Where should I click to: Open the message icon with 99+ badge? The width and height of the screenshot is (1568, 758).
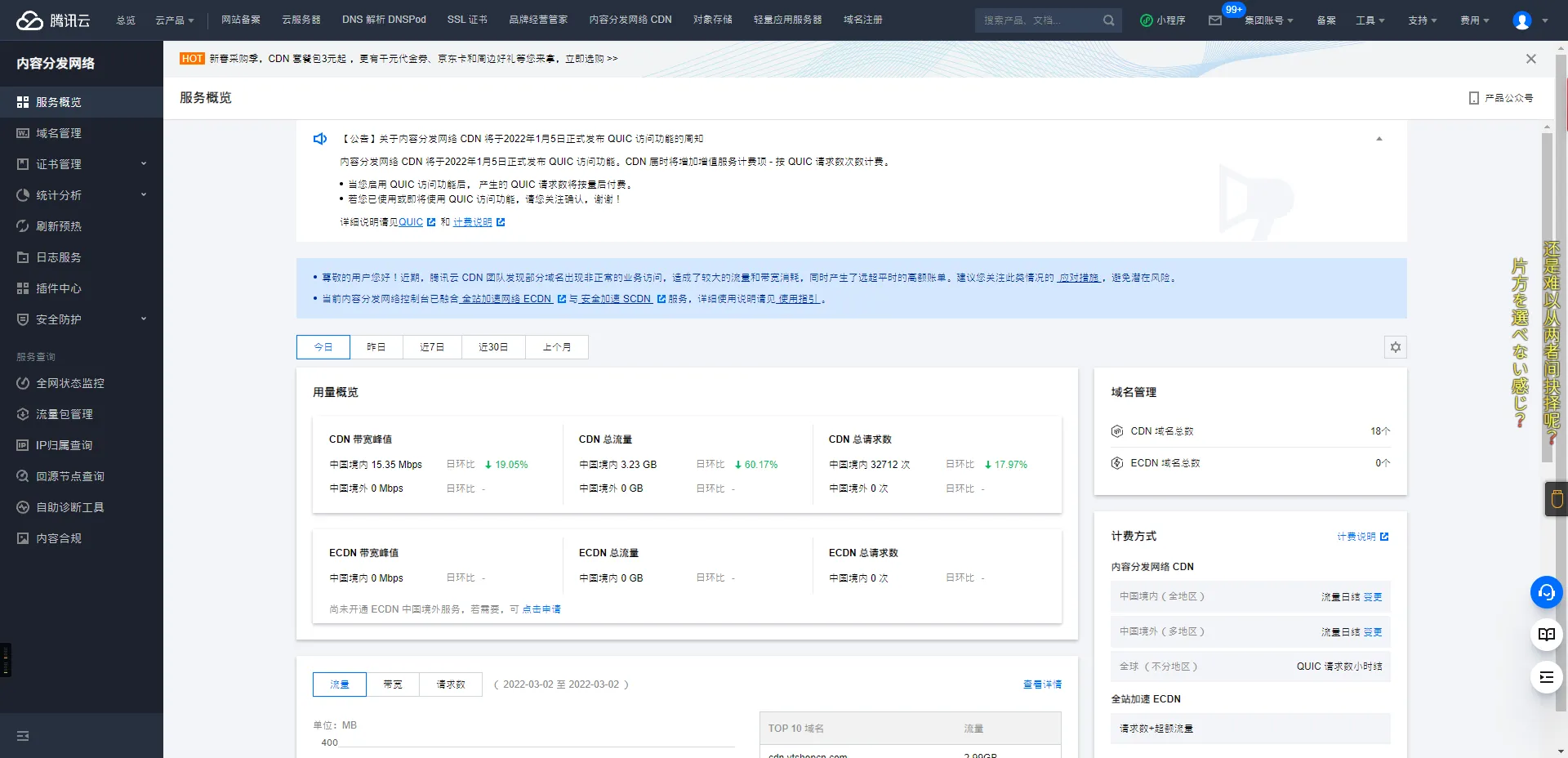coord(1217,20)
